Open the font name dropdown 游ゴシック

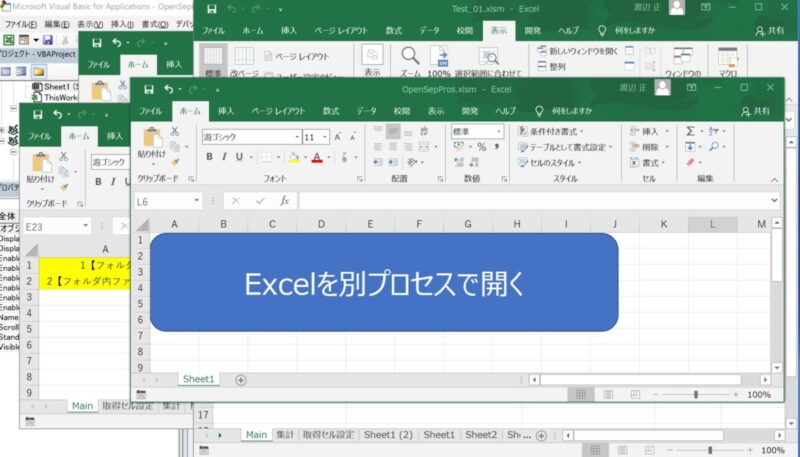pyautogui.click(x=297, y=137)
